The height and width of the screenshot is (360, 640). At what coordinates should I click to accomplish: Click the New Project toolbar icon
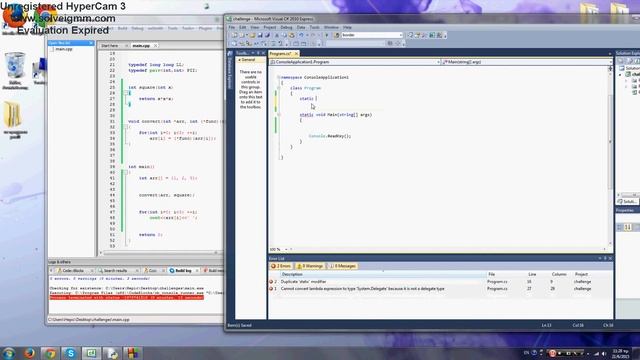[234, 36]
